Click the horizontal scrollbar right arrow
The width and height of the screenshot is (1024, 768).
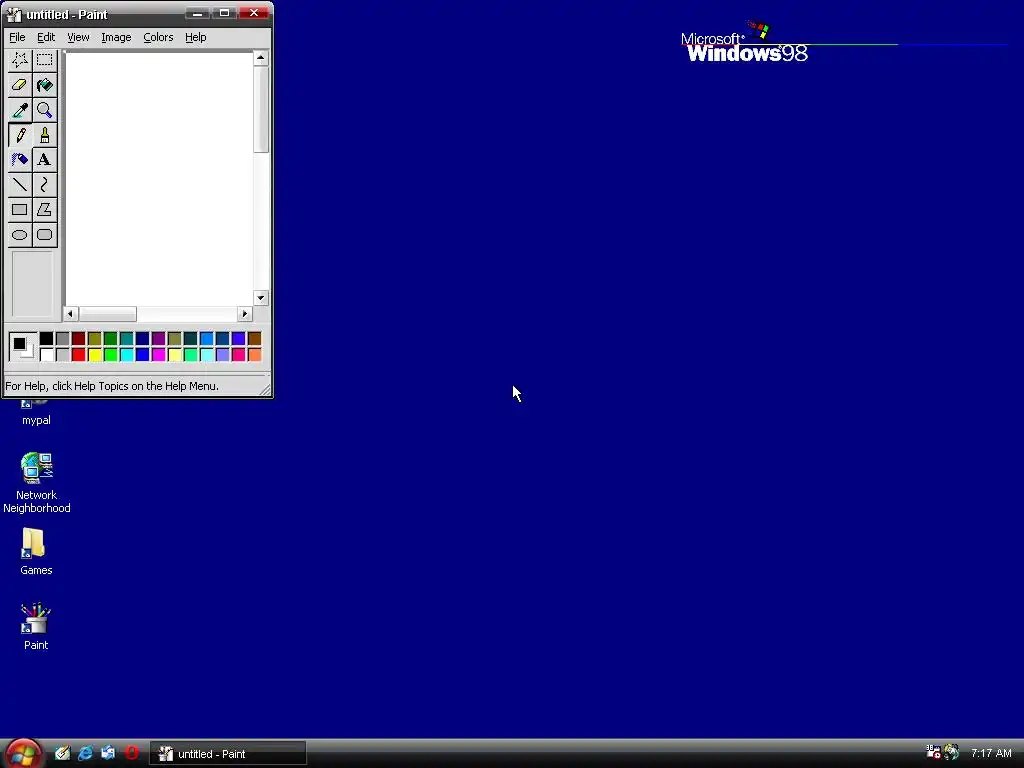pyautogui.click(x=245, y=314)
